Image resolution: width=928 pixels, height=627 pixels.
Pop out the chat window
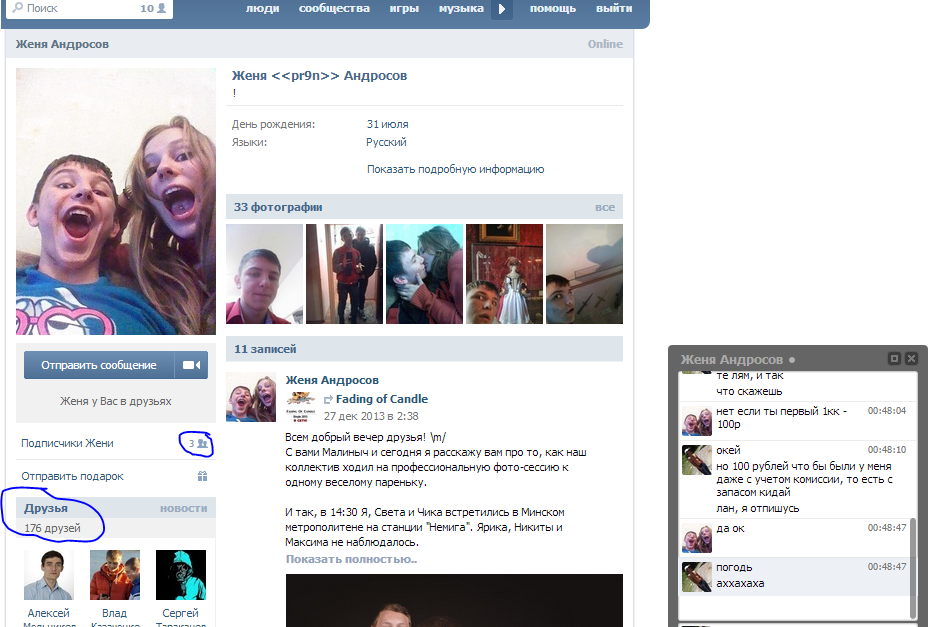(x=895, y=359)
